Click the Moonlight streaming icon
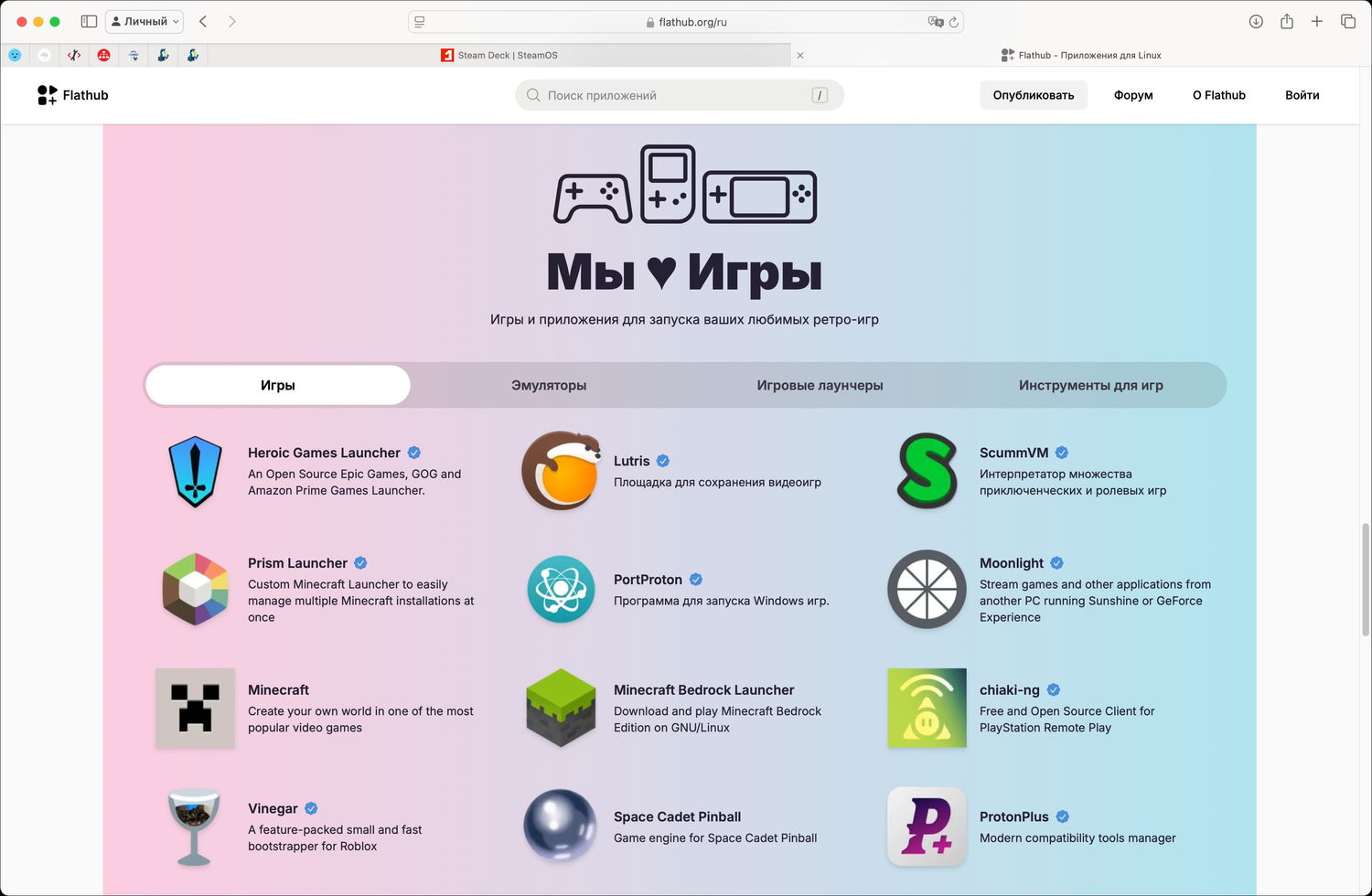This screenshot has width=1372, height=896. point(926,590)
